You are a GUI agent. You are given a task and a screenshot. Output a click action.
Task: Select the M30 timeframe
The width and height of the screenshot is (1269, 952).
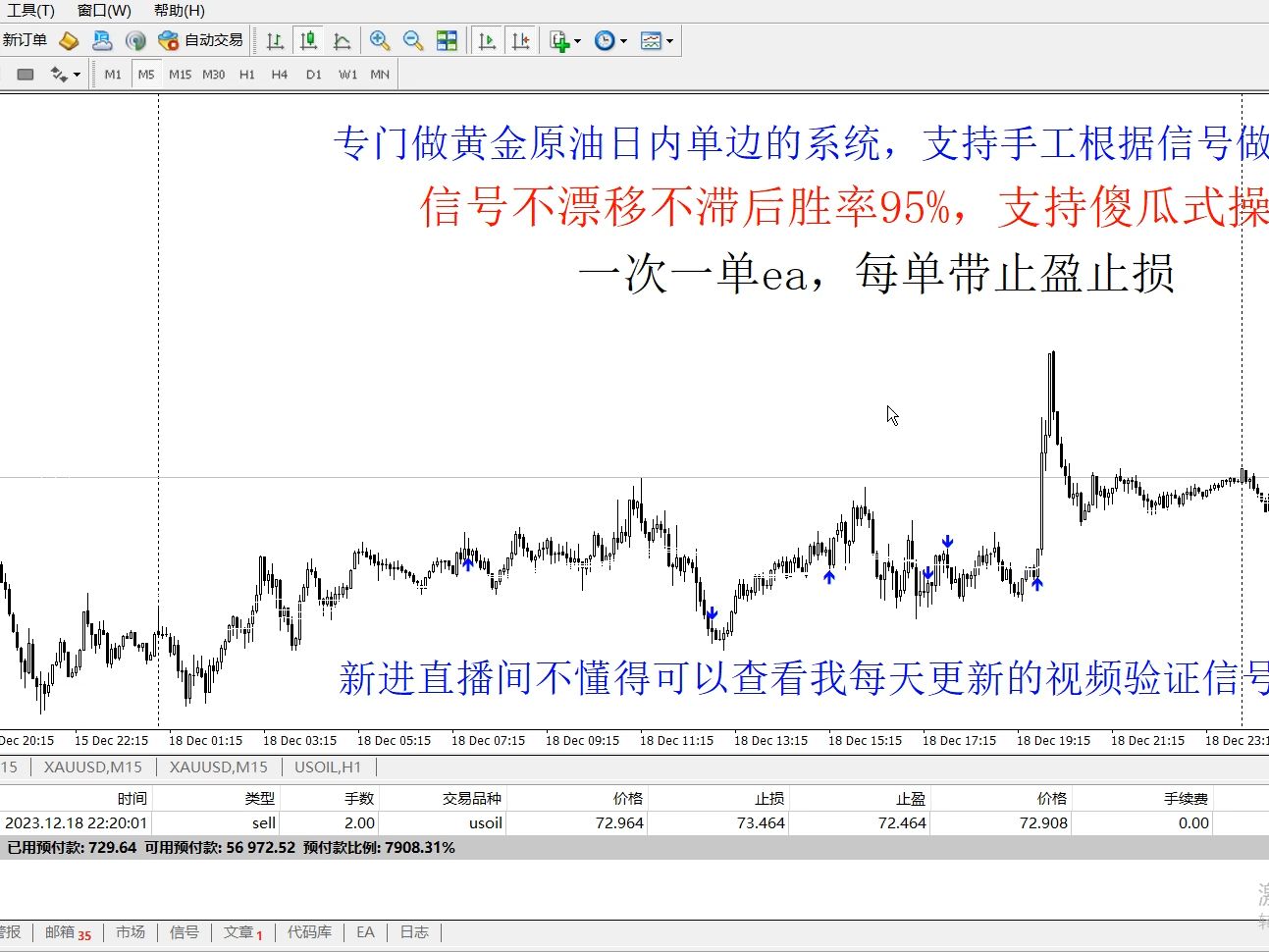click(214, 75)
